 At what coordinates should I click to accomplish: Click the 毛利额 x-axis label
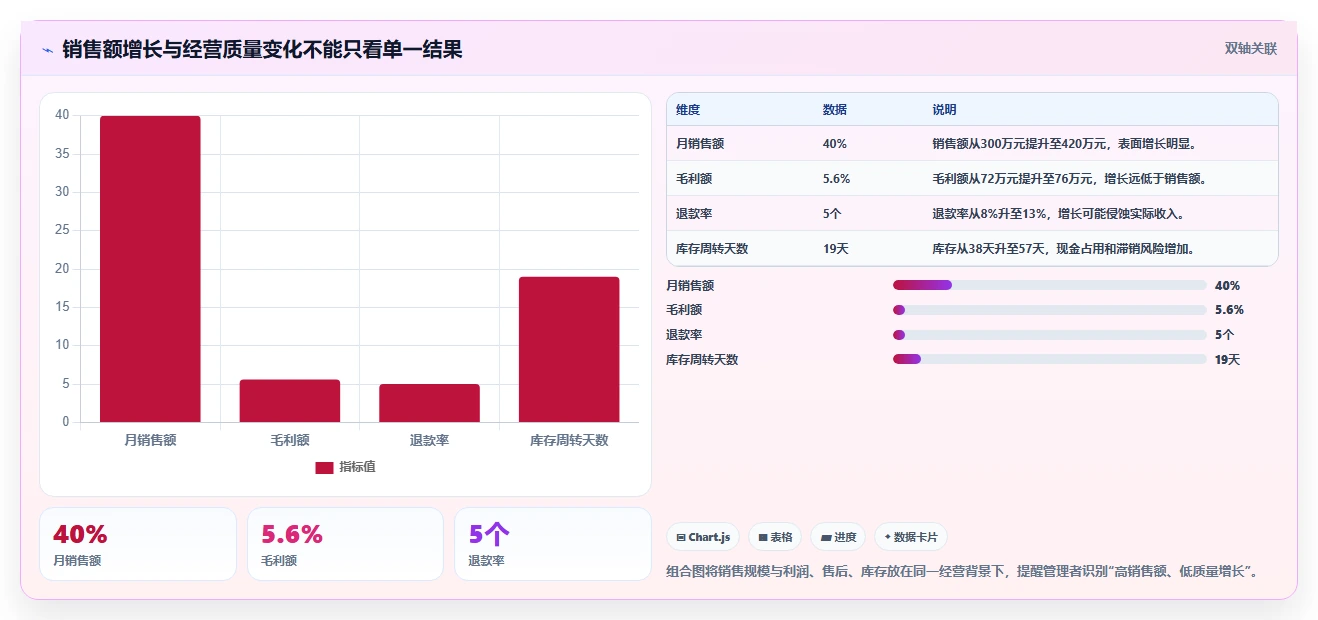pos(290,439)
